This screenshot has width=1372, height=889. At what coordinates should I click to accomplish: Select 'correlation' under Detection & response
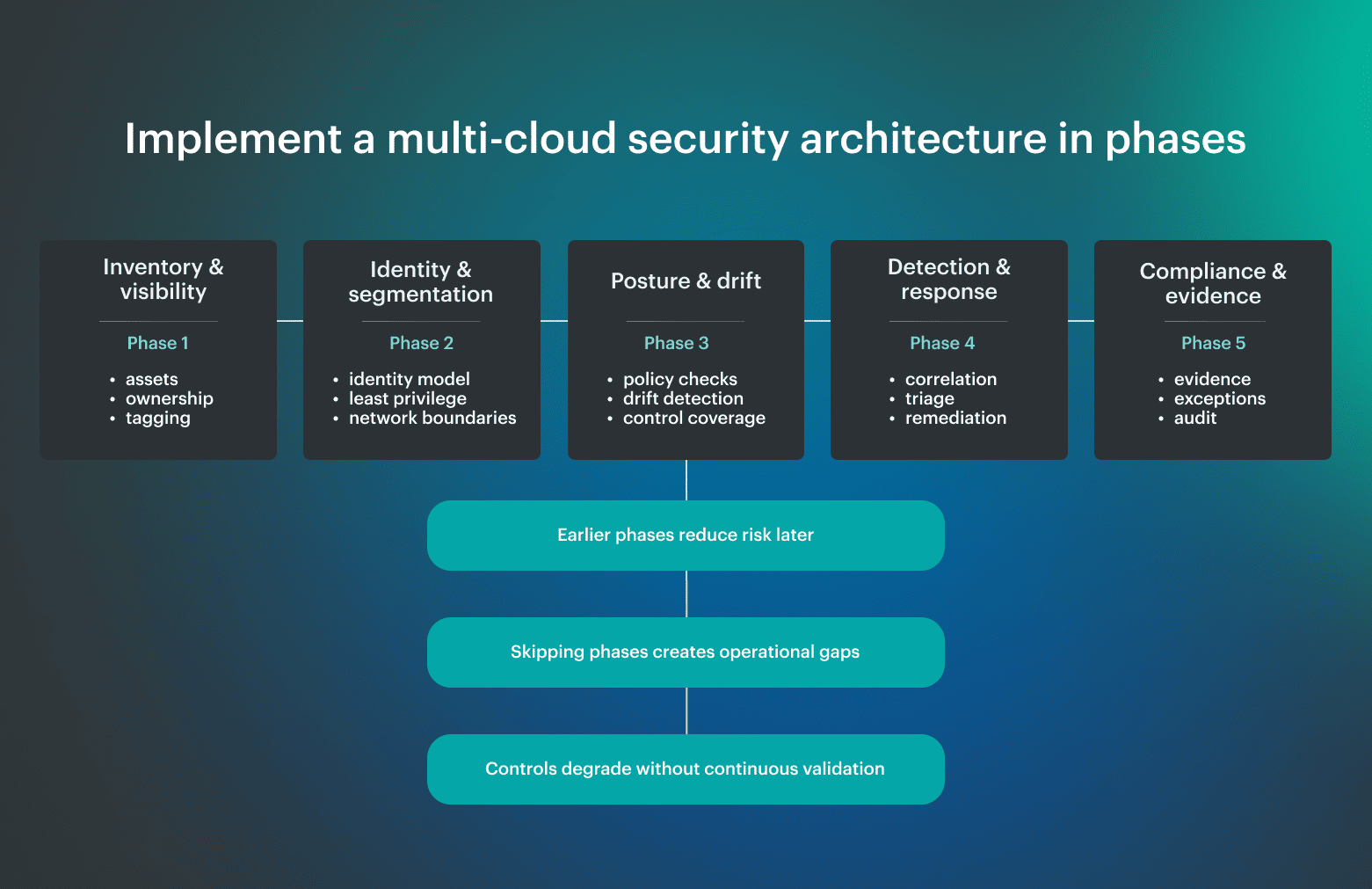point(951,379)
